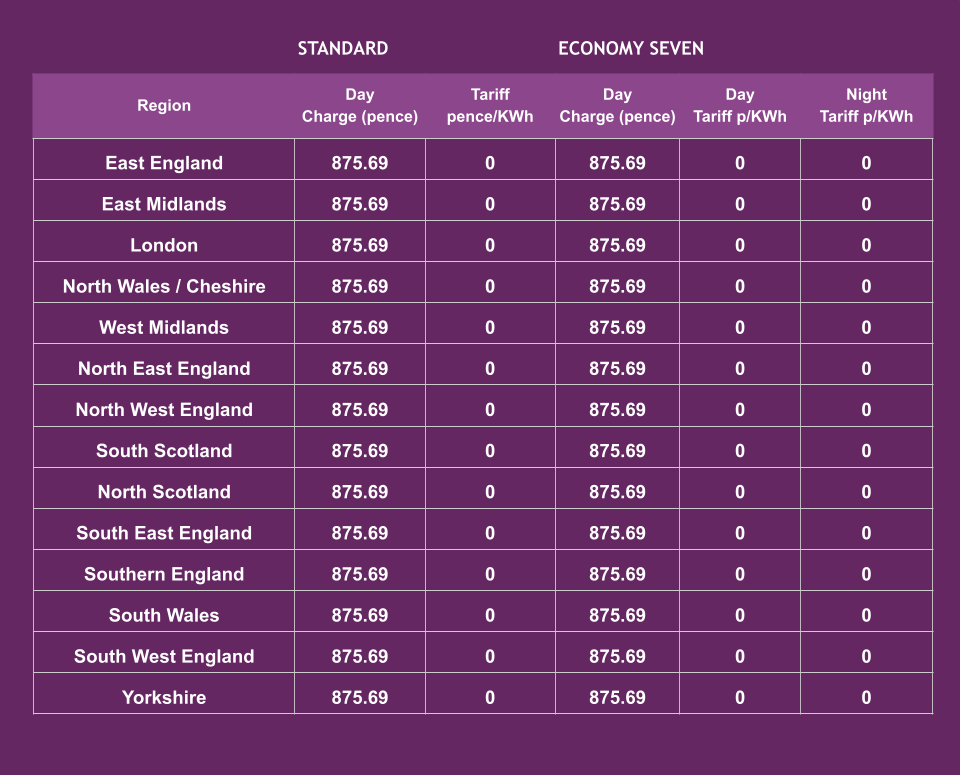963x775 pixels.
Task: Select the South Scotland region cell
Action: tap(164, 450)
